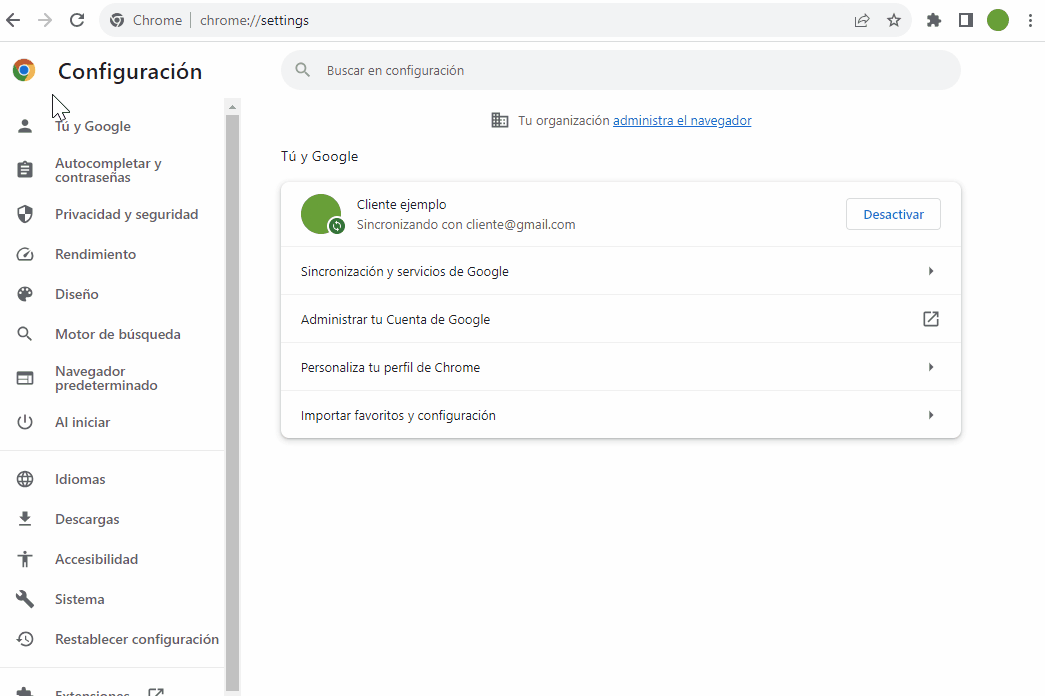Click the magnifier icon in settings search
The width and height of the screenshot is (1045, 696).
pos(303,70)
